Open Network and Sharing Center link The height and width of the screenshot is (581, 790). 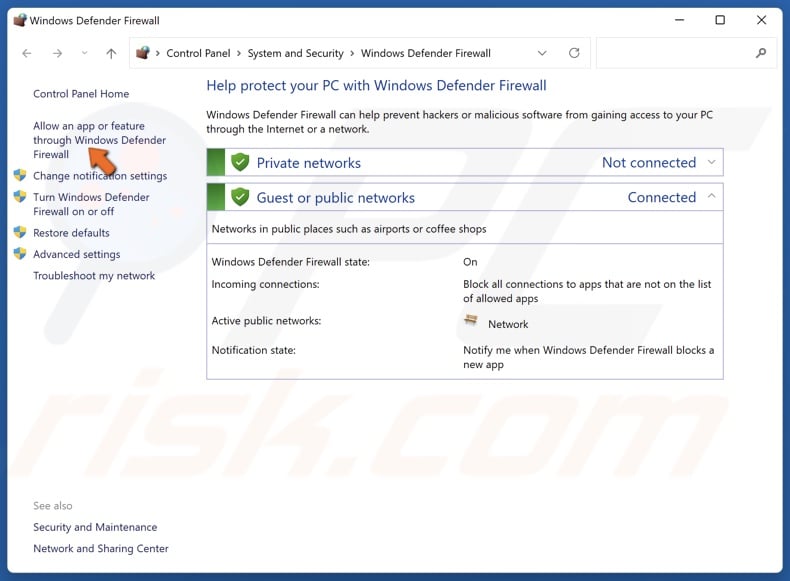[x=101, y=548]
